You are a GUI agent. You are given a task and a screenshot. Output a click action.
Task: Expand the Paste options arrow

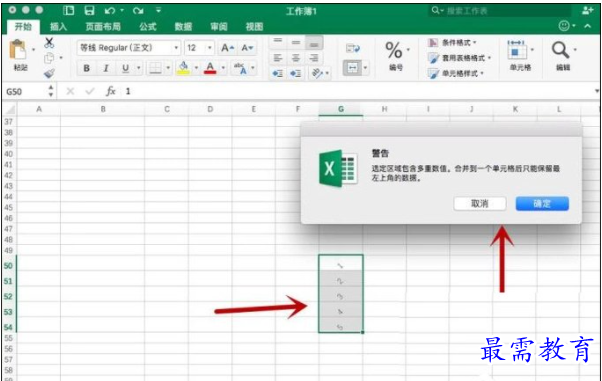33,50
